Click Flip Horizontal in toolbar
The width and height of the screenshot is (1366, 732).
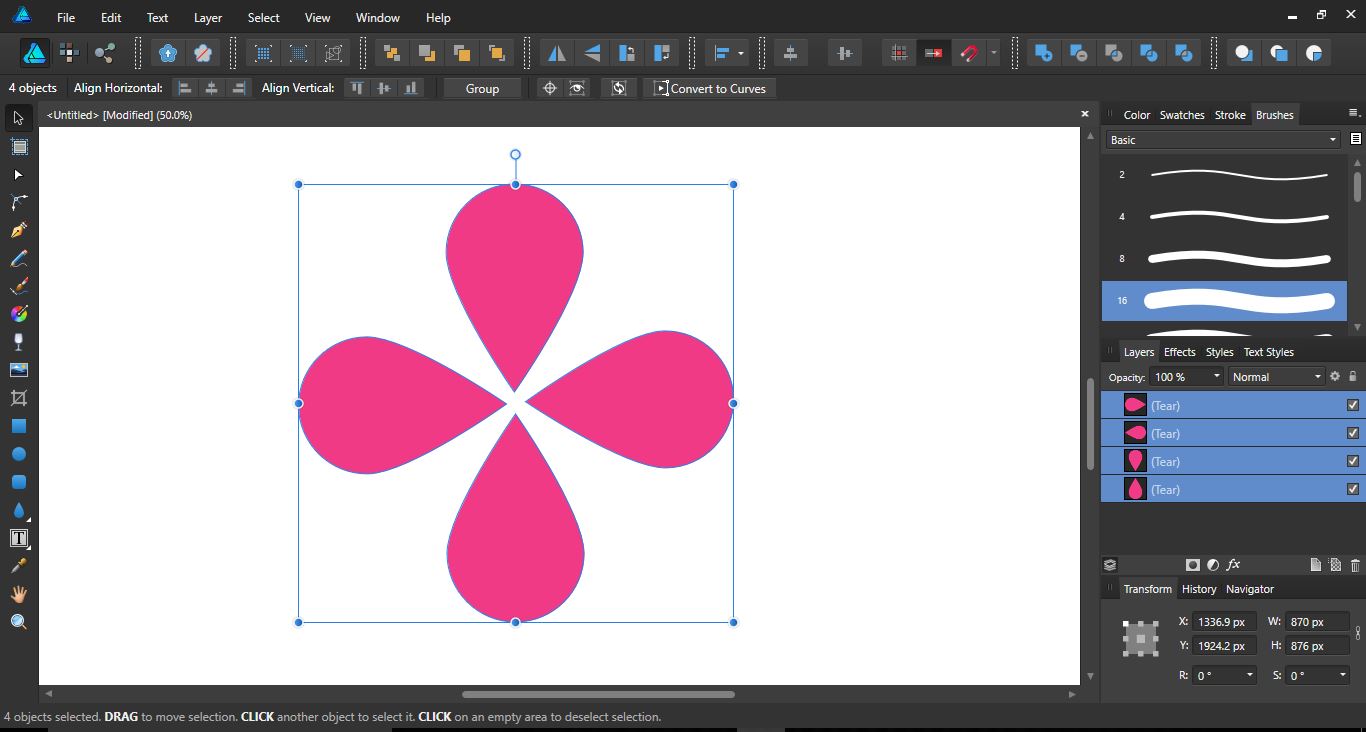click(x=557, y=53)
